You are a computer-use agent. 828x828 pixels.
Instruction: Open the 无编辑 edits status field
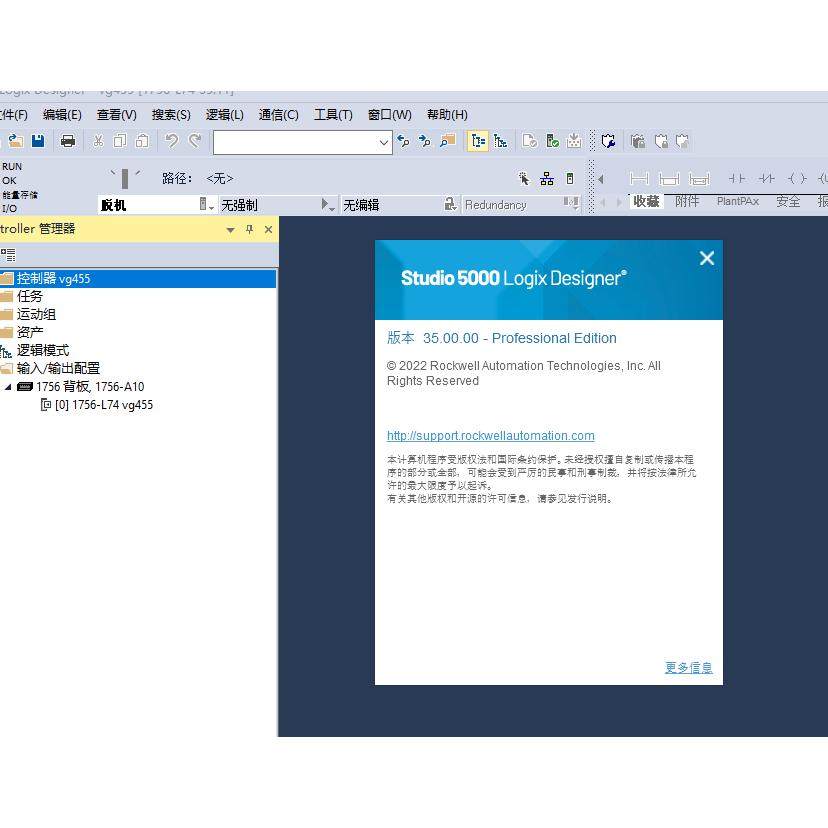pos(399,204)
